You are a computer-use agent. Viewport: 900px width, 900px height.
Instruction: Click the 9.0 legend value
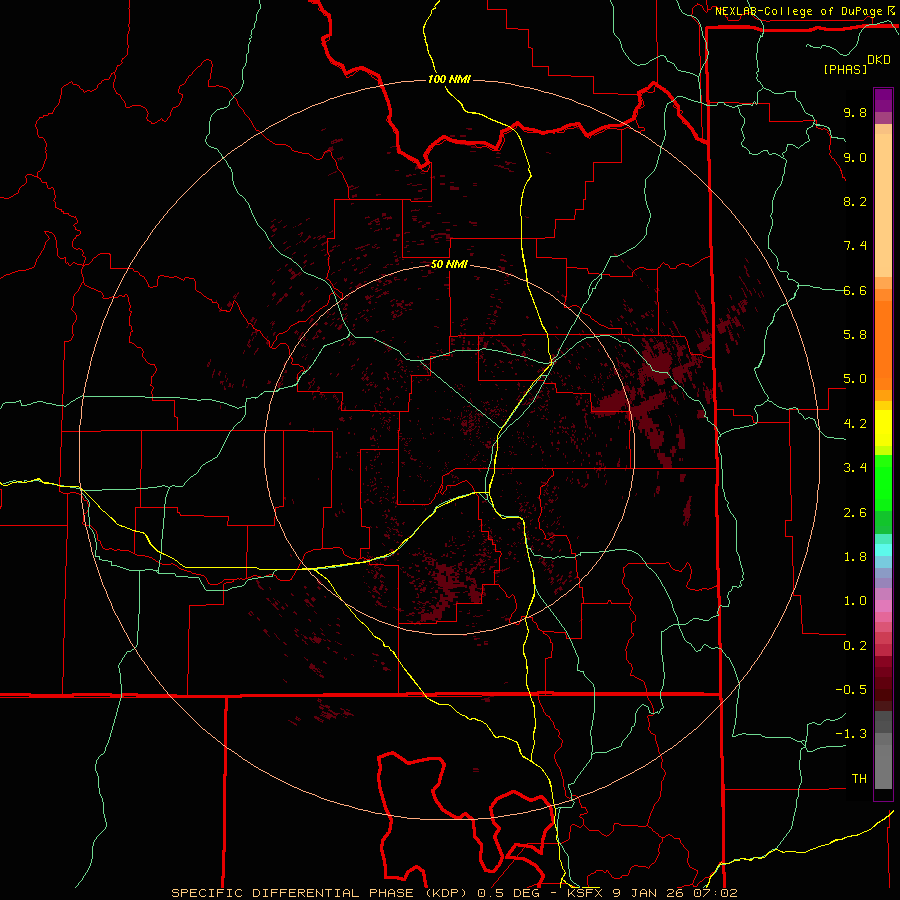(x=855, y=157)
